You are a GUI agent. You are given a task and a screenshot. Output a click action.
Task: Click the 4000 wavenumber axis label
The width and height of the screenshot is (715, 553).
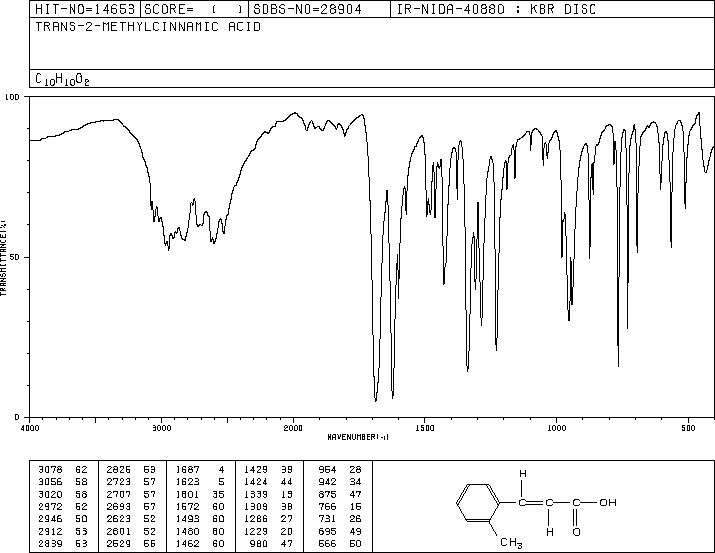(30, 428)
